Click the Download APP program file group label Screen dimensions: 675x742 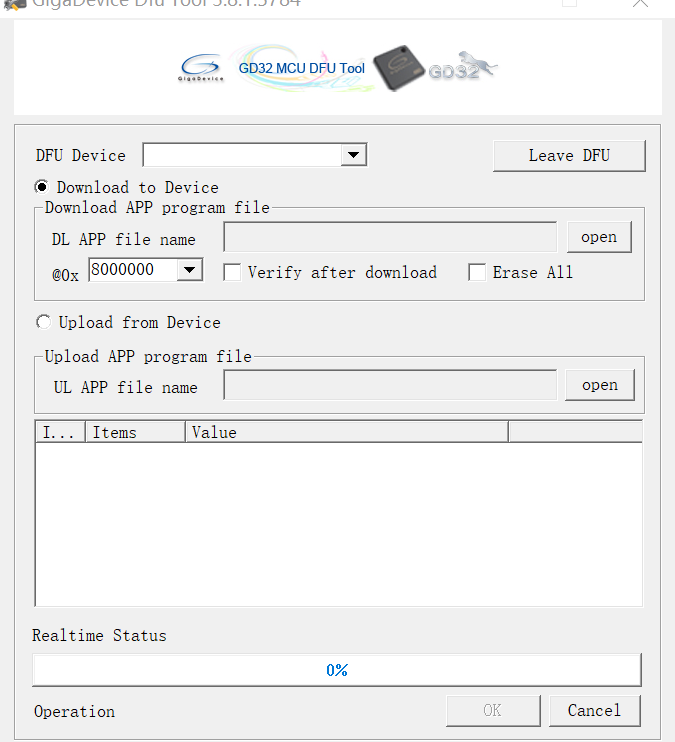tap(157, 208)
